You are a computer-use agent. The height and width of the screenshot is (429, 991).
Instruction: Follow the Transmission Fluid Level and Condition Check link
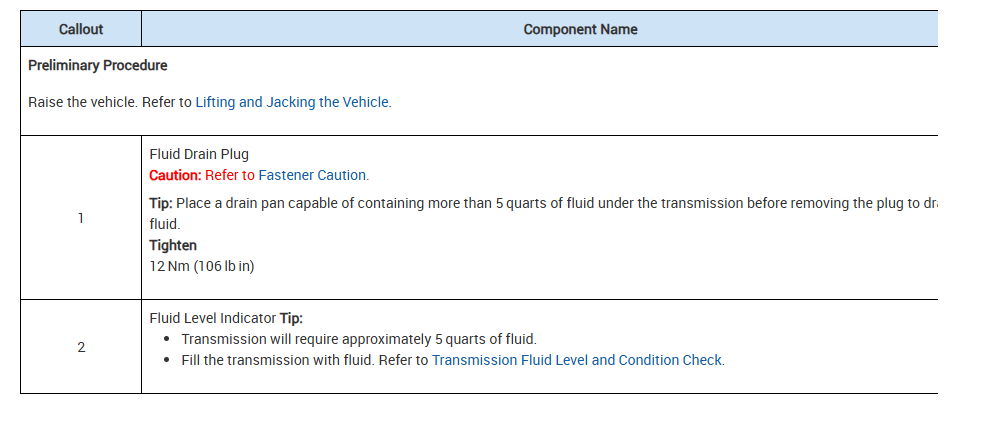[577, 360]
